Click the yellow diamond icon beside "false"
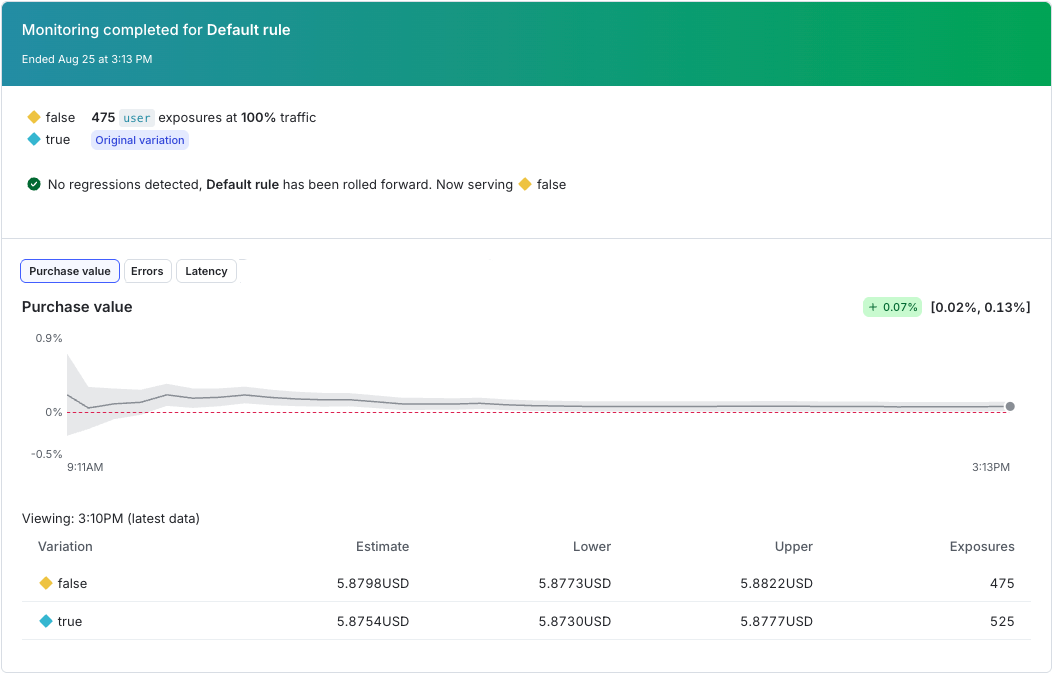The height and width of the screenshot is (676, 1054). [x=33, y=117]
